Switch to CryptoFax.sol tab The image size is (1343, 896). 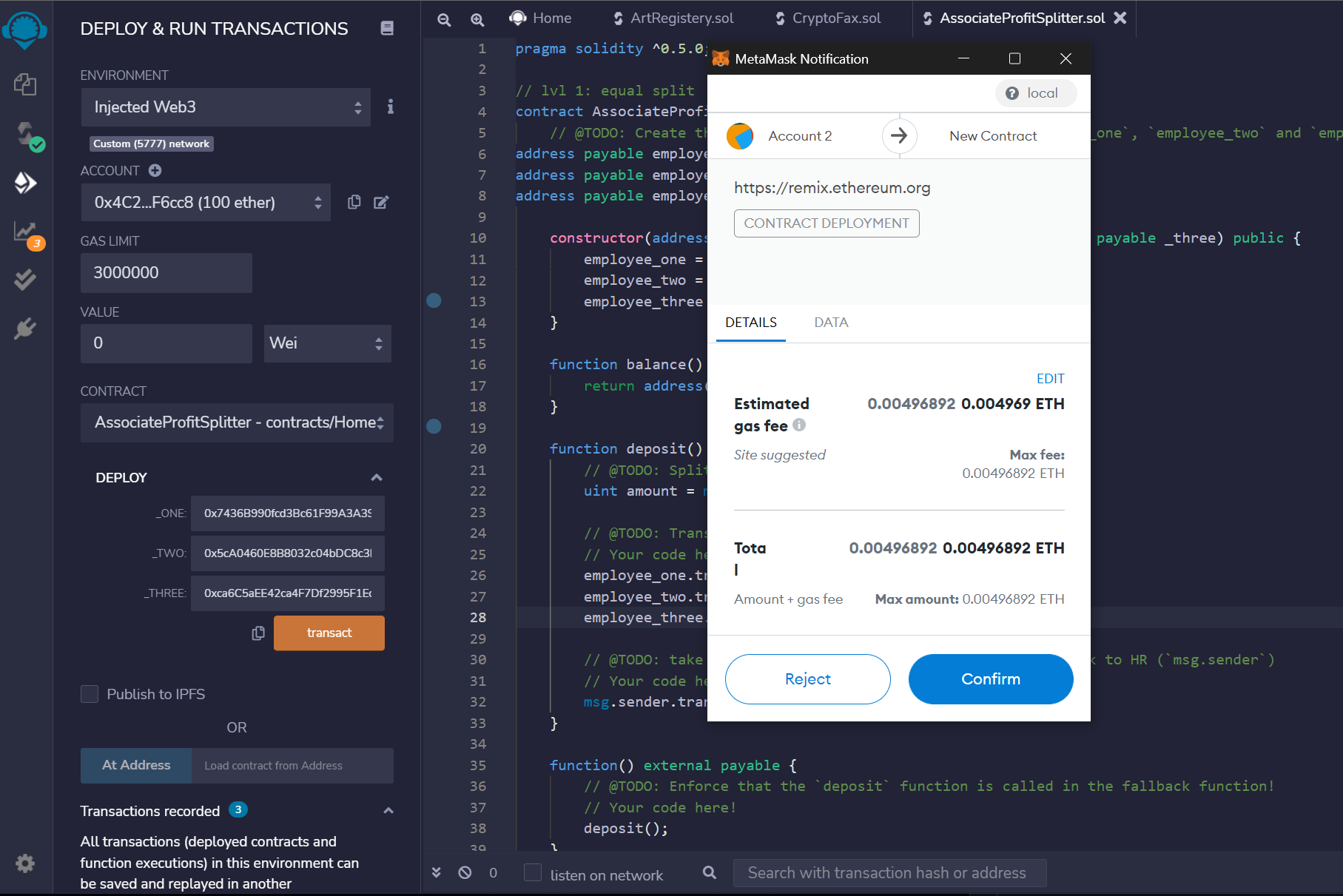tap(828, 18)
